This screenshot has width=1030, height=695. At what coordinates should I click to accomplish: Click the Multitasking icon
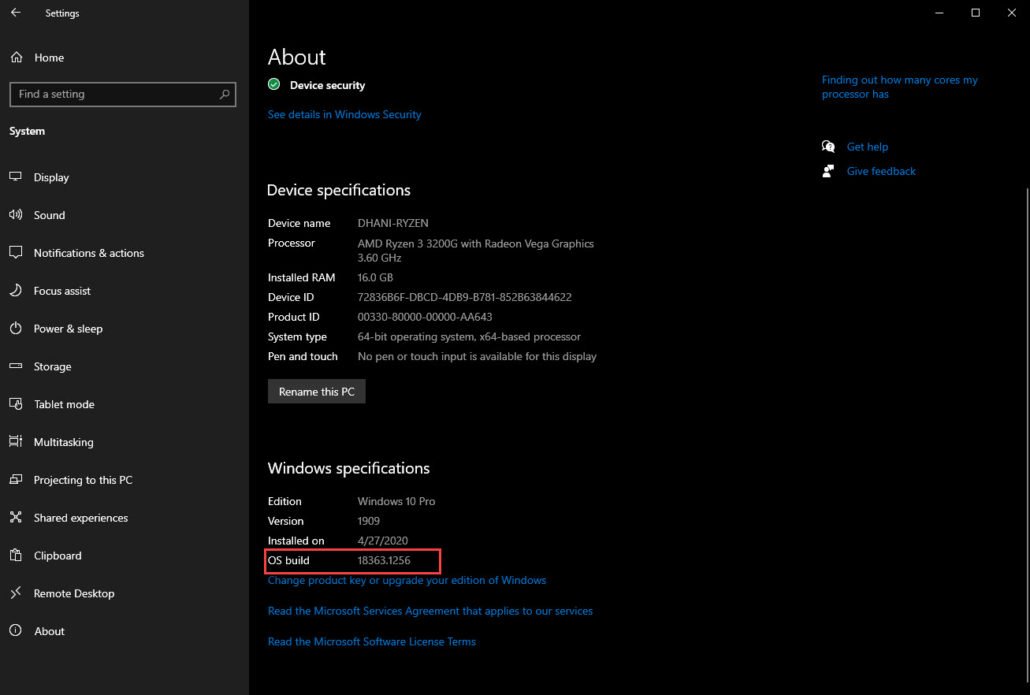pos(16,441)
